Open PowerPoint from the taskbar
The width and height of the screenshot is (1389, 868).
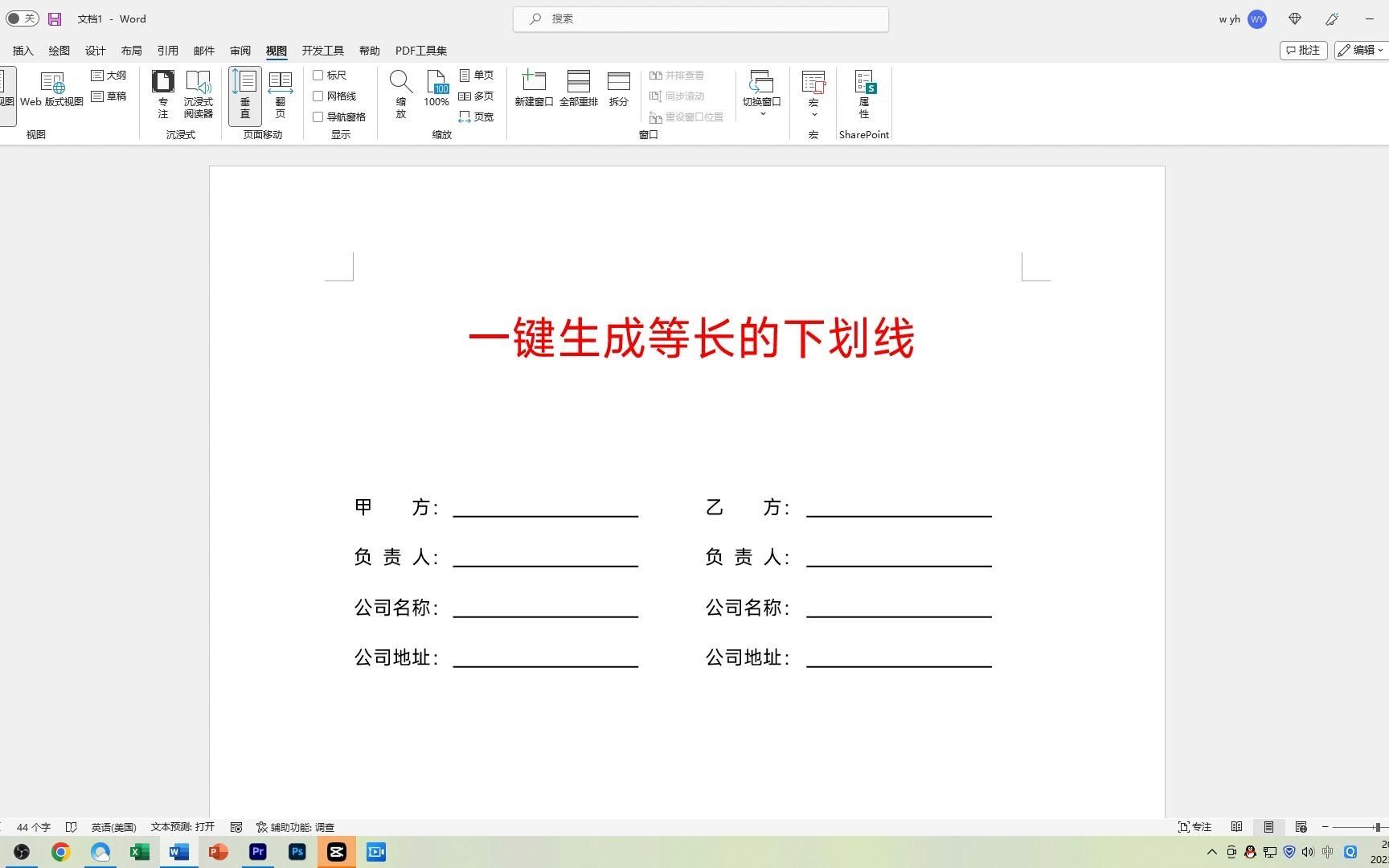[x=218, y=852]
